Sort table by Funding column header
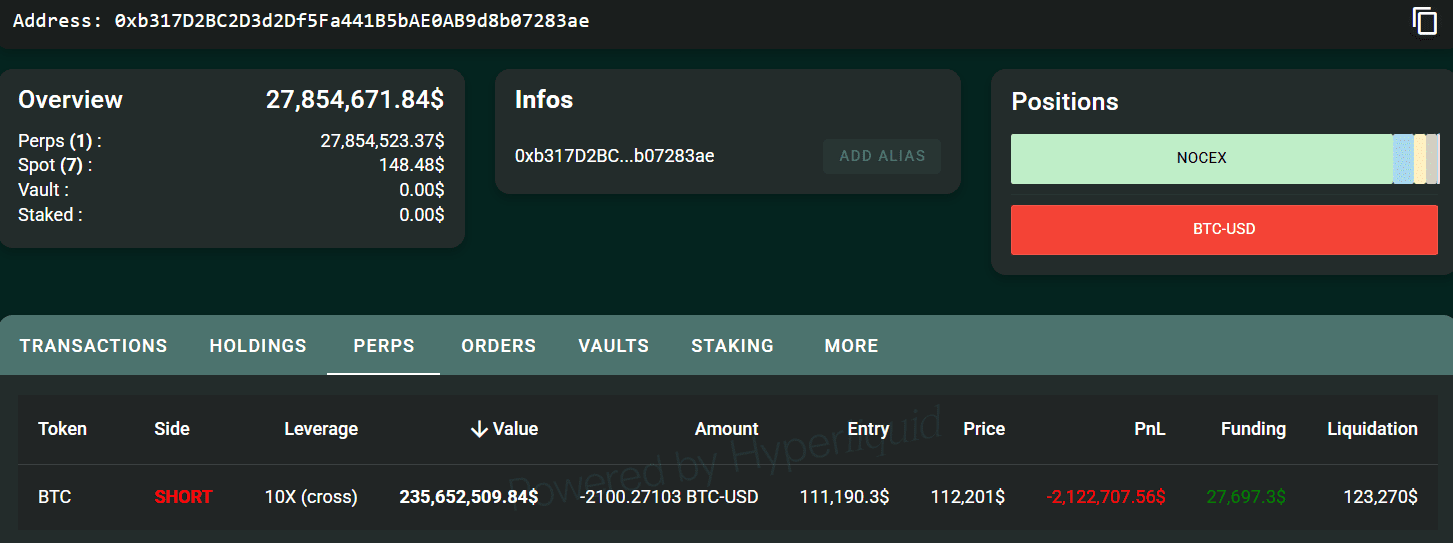The image size is (1453, 543). [x=1253, y=429]
